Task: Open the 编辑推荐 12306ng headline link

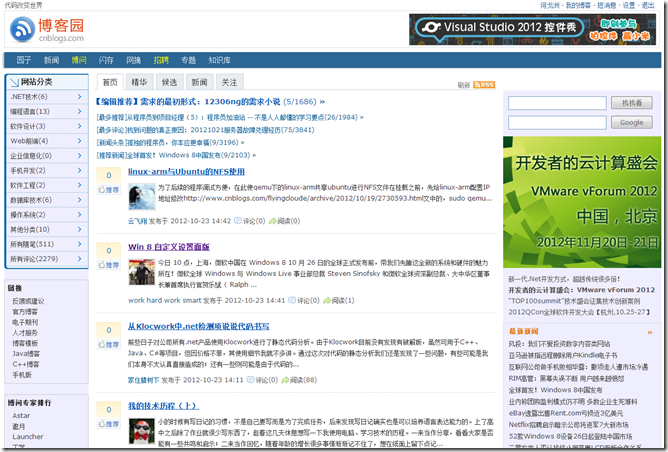Action: coord(210,101)
